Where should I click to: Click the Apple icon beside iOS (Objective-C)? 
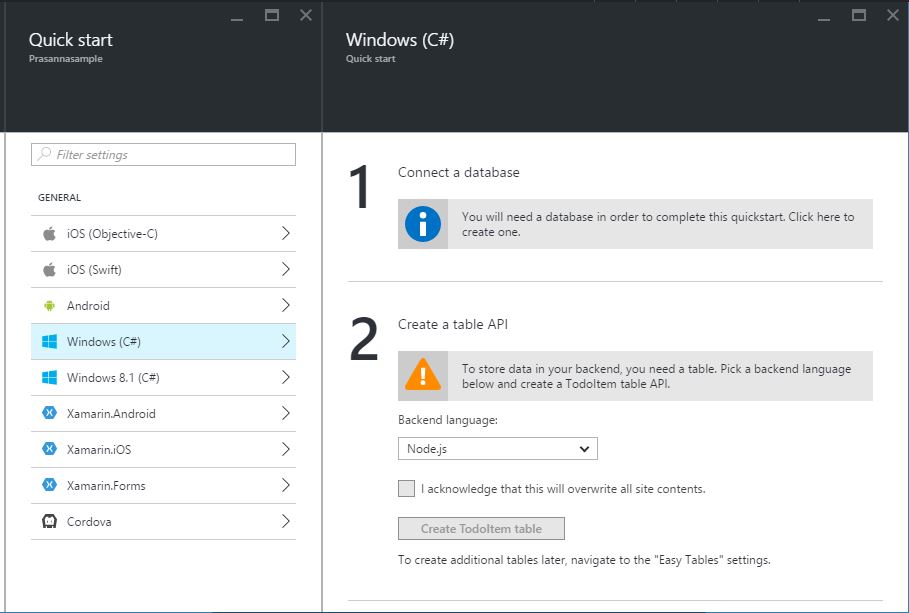point(49,234)
